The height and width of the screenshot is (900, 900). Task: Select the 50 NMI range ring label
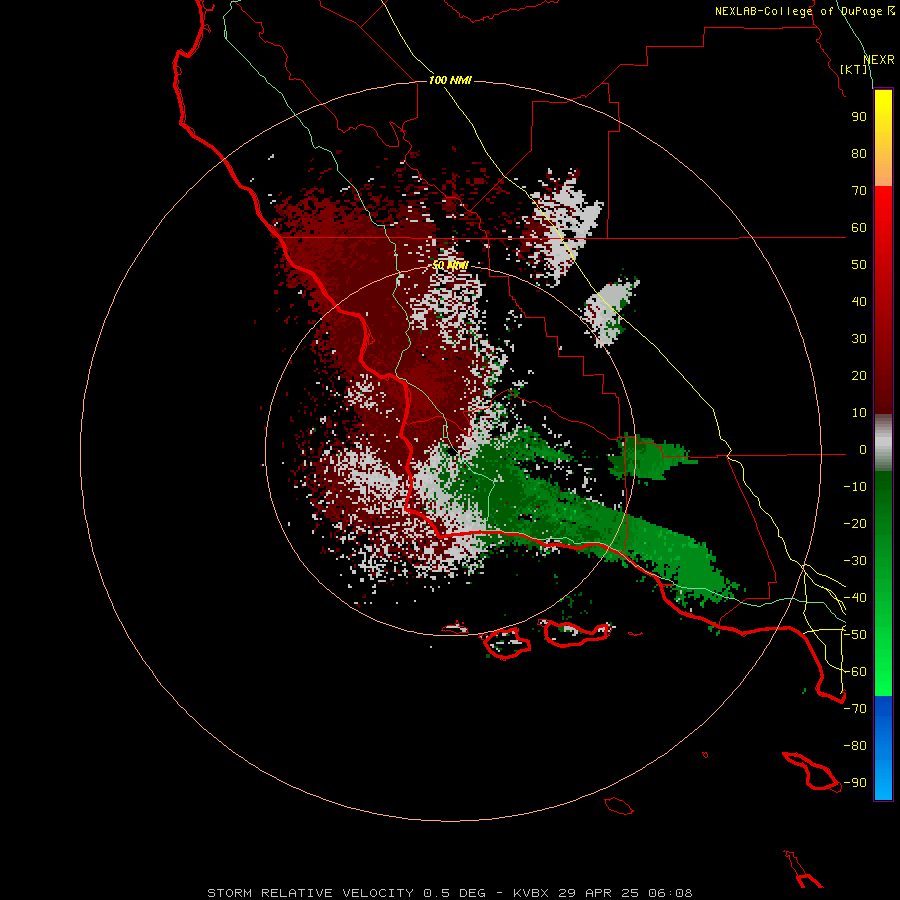click(x=450, y=265)
